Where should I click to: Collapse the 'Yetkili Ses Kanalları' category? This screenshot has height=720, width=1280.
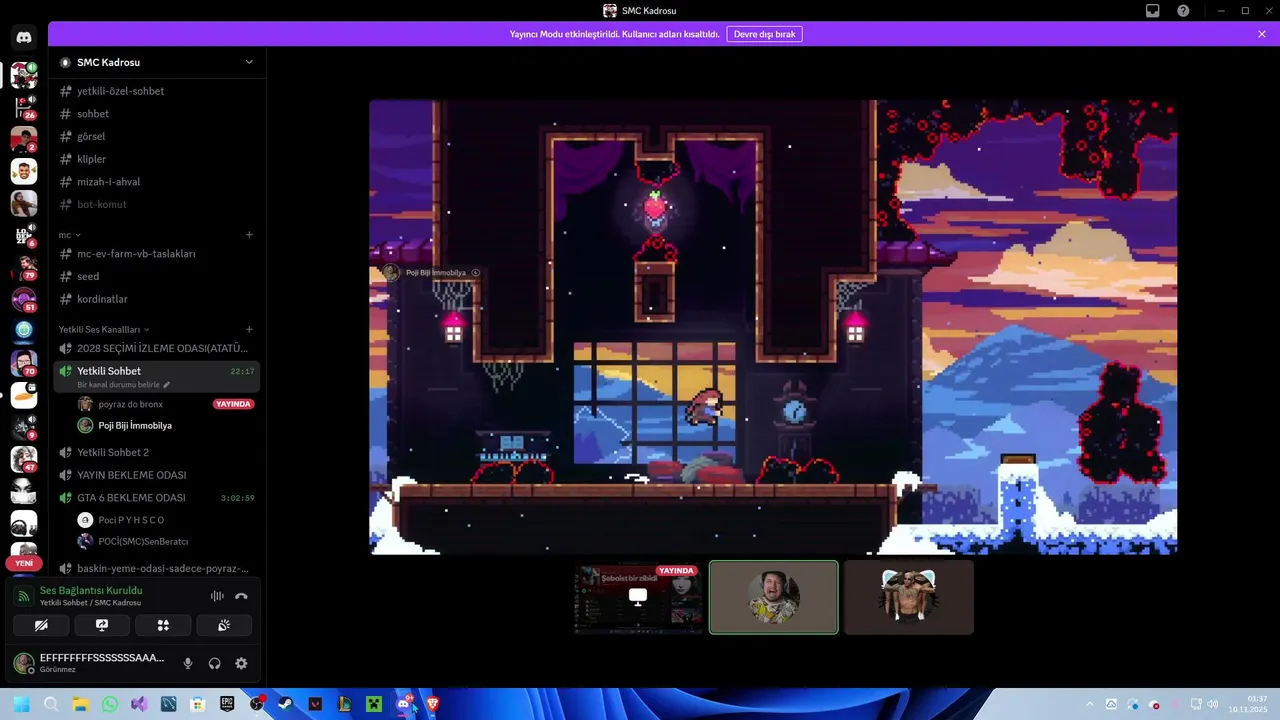(104, 329)
